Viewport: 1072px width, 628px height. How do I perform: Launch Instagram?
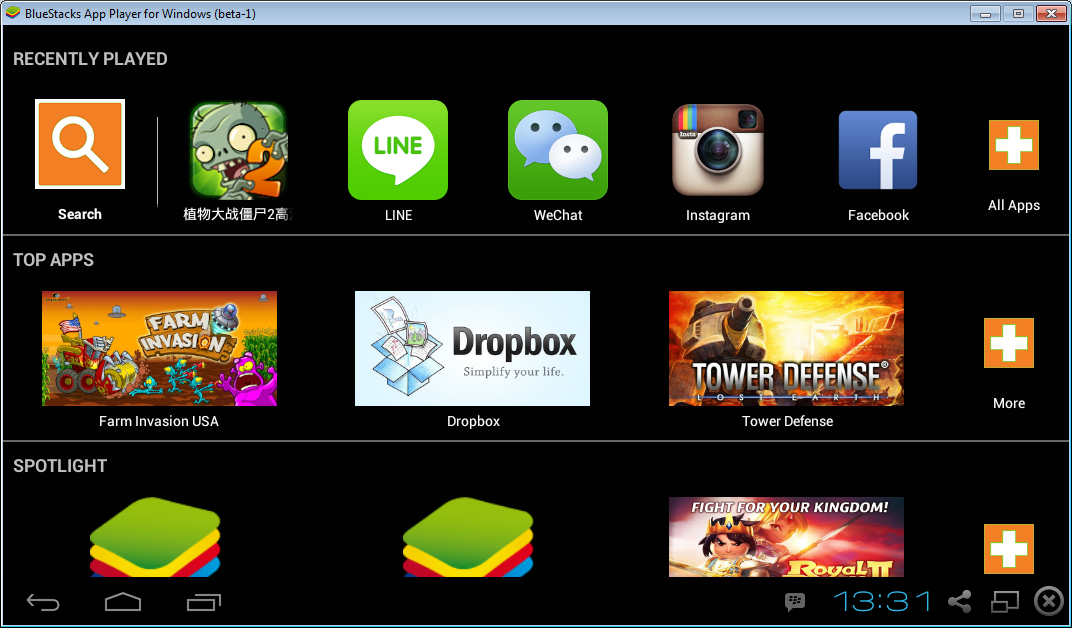pyautogui.click(x=717, y=149)
